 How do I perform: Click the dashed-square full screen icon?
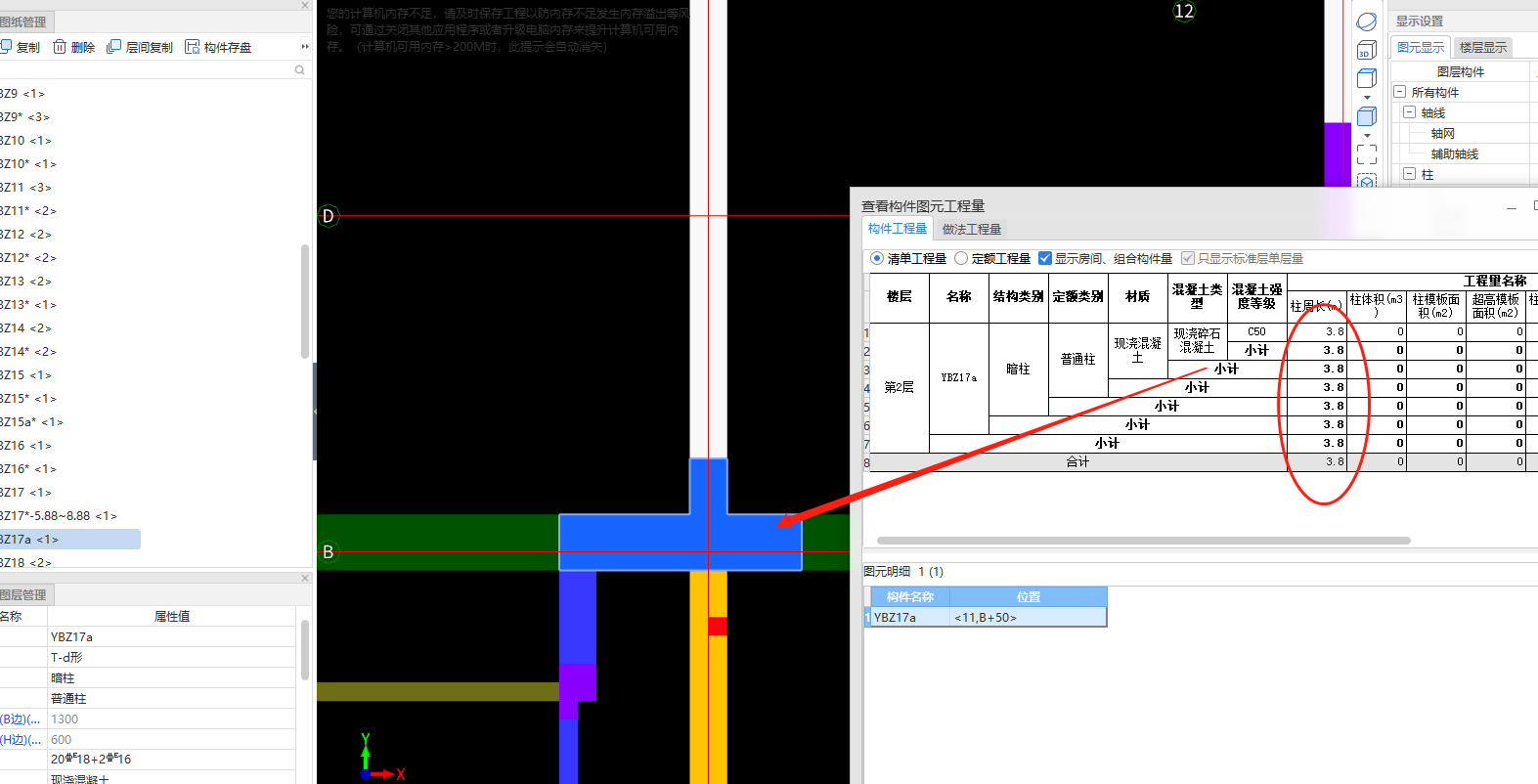point(1367,154)
